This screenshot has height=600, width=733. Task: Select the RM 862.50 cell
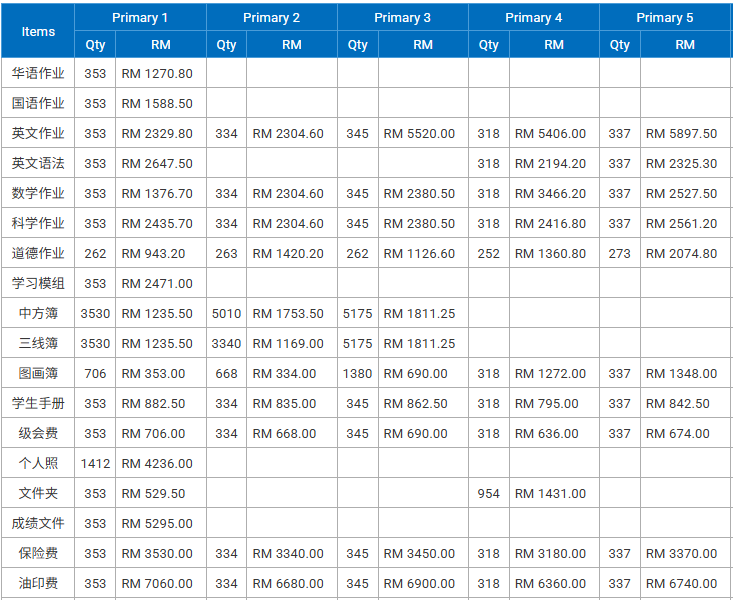(x=423, y=403)
